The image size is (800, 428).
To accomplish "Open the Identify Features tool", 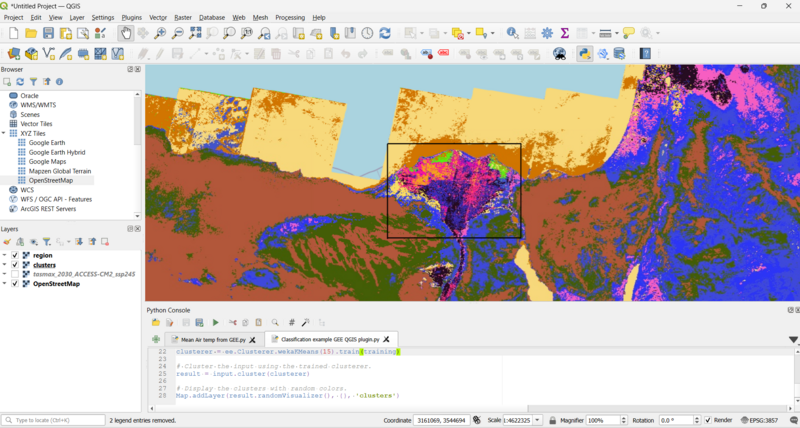I will pos(512,33).
